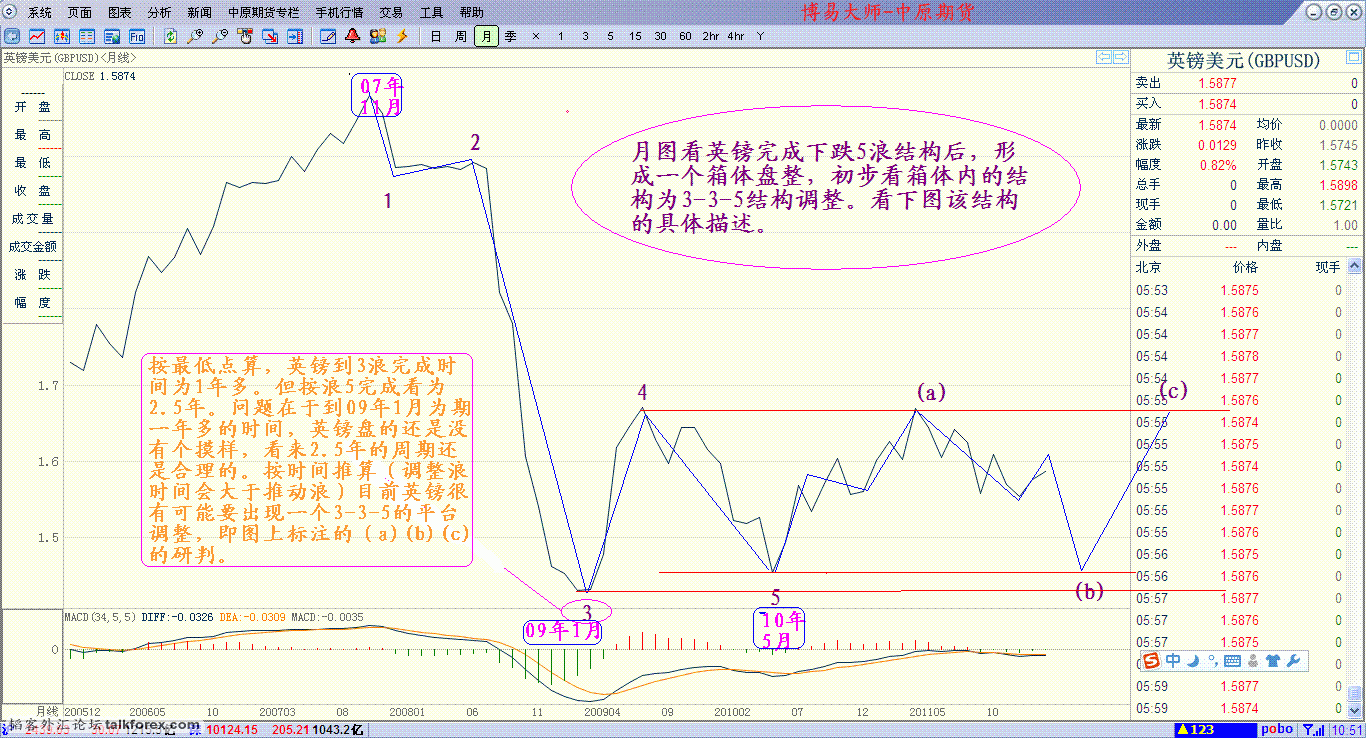The image size is (1366, 738).
Task: Select the 5 minute period button
Action: pyautogui.click(x=610, y=36)
